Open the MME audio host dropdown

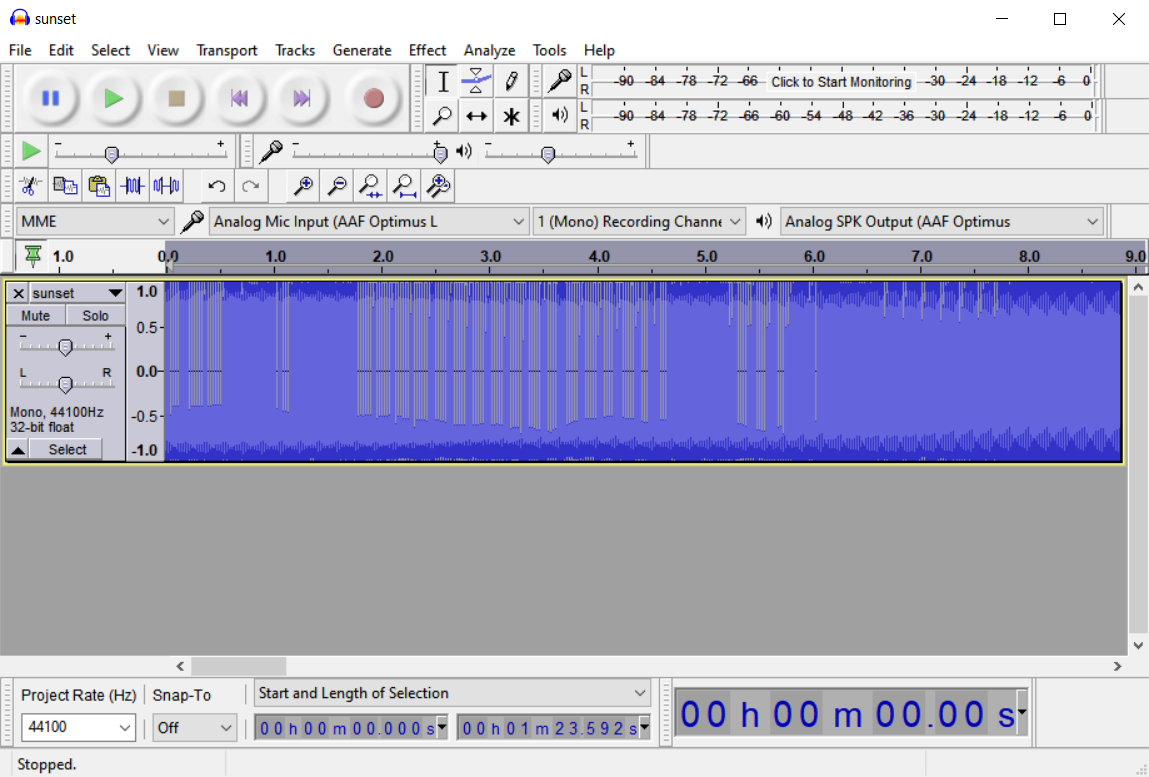point(95,221)
